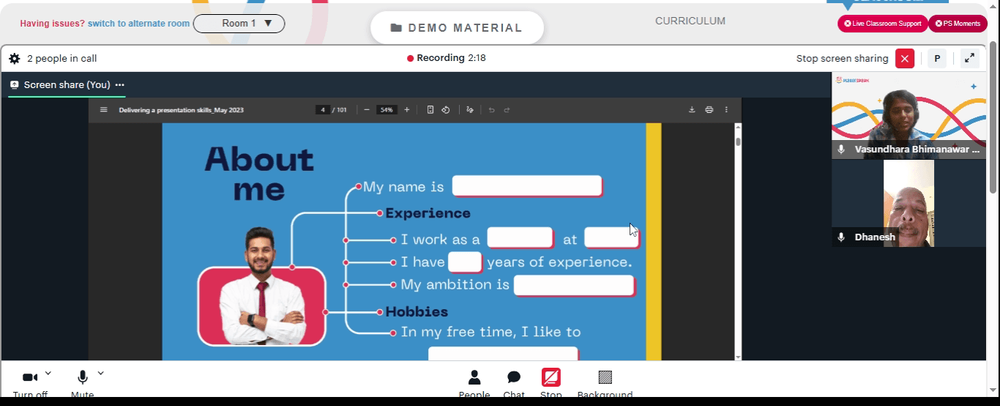Expand the call to fullscreen

(969, 59)
